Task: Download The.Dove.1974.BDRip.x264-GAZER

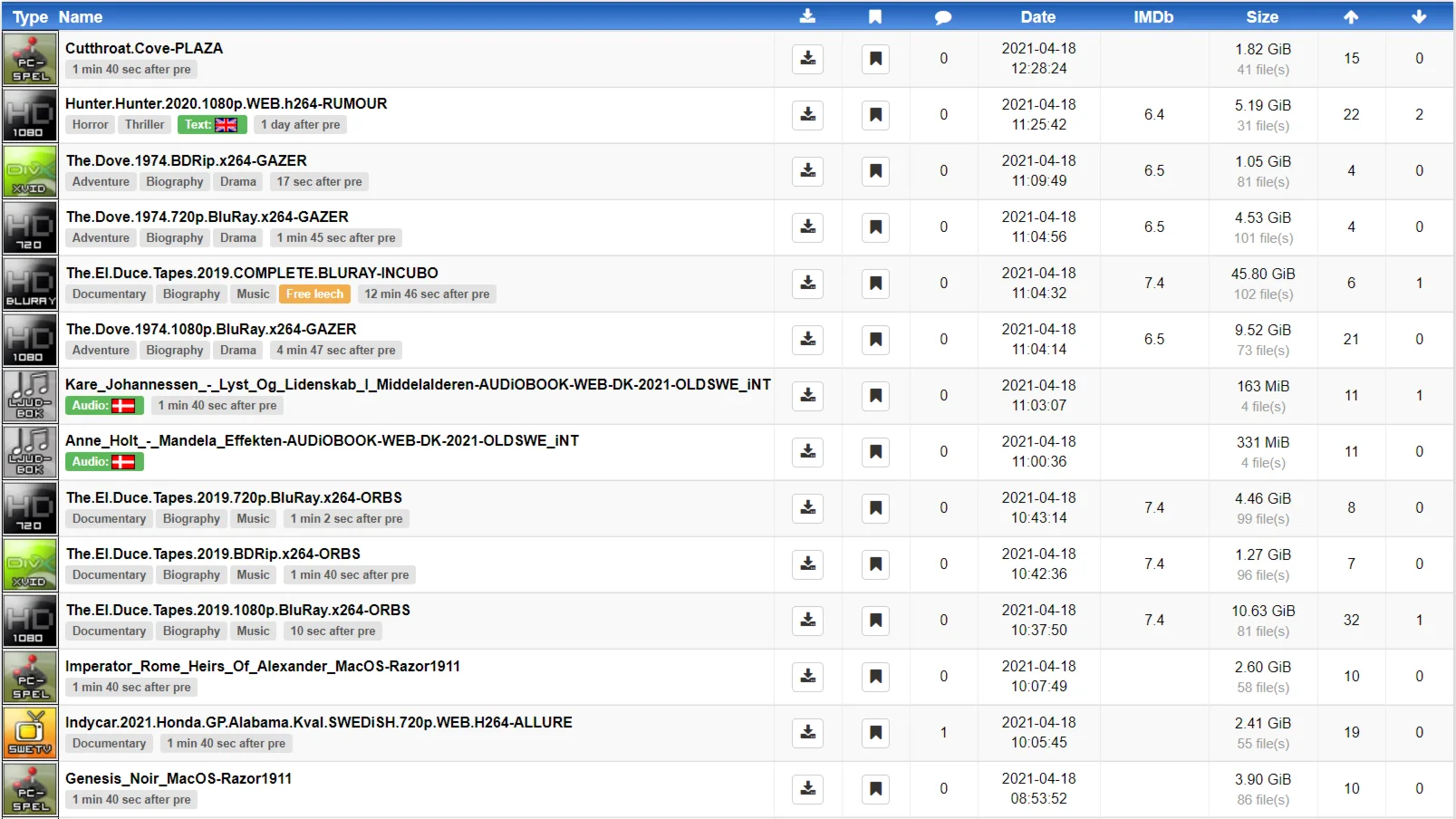Action: pos(807,171)
